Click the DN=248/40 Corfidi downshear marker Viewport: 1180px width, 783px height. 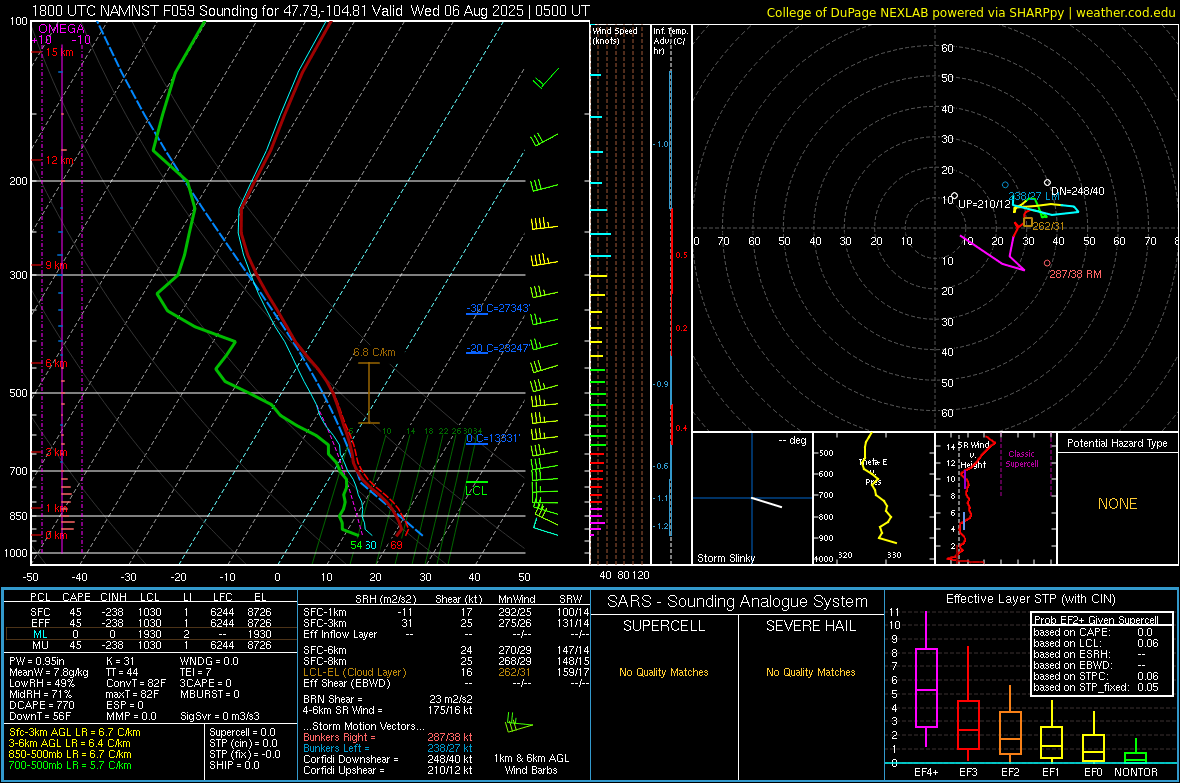click(x=1047, y=183)
